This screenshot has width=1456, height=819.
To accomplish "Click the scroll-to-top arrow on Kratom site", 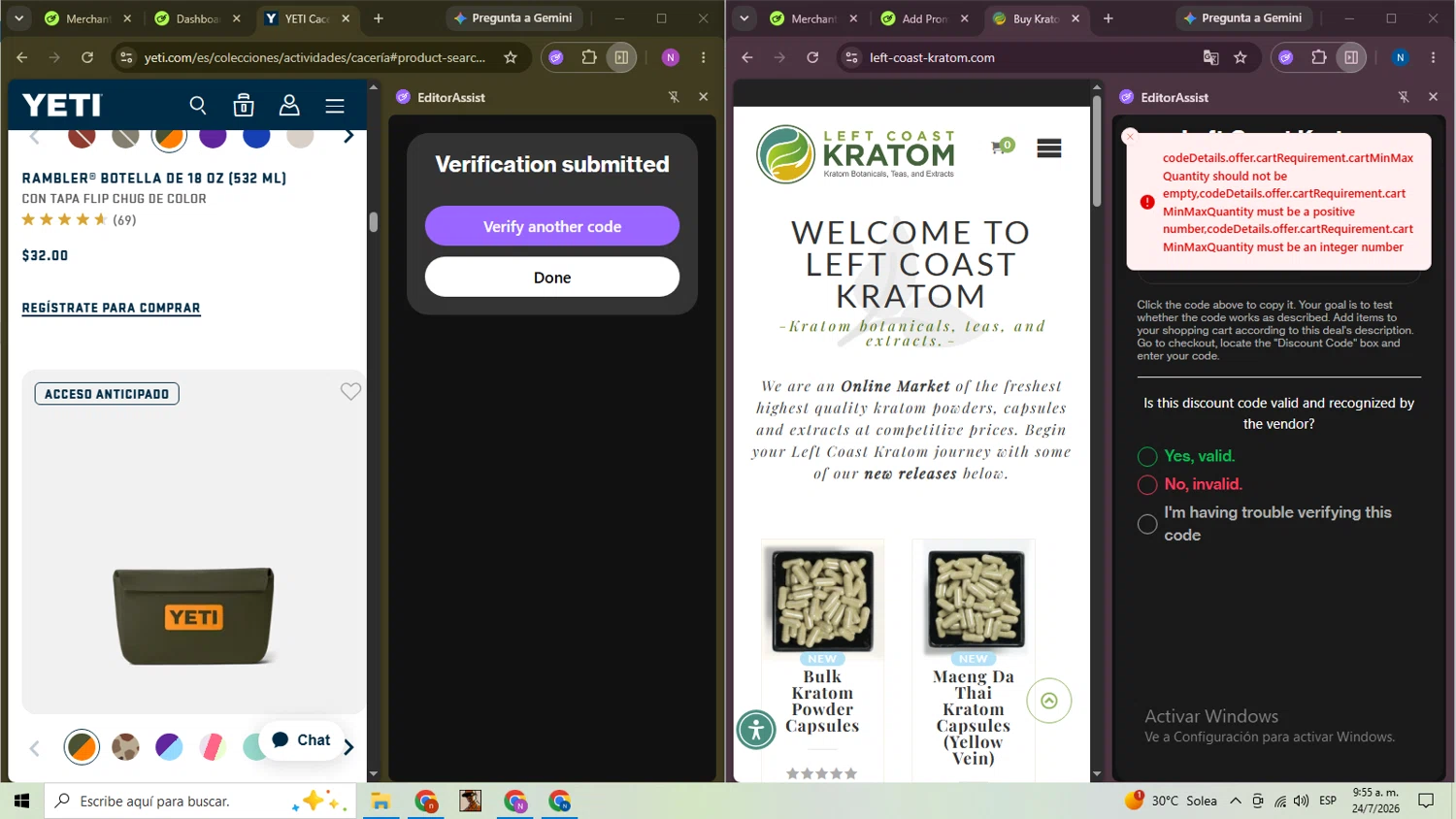I will point(1049,701).
